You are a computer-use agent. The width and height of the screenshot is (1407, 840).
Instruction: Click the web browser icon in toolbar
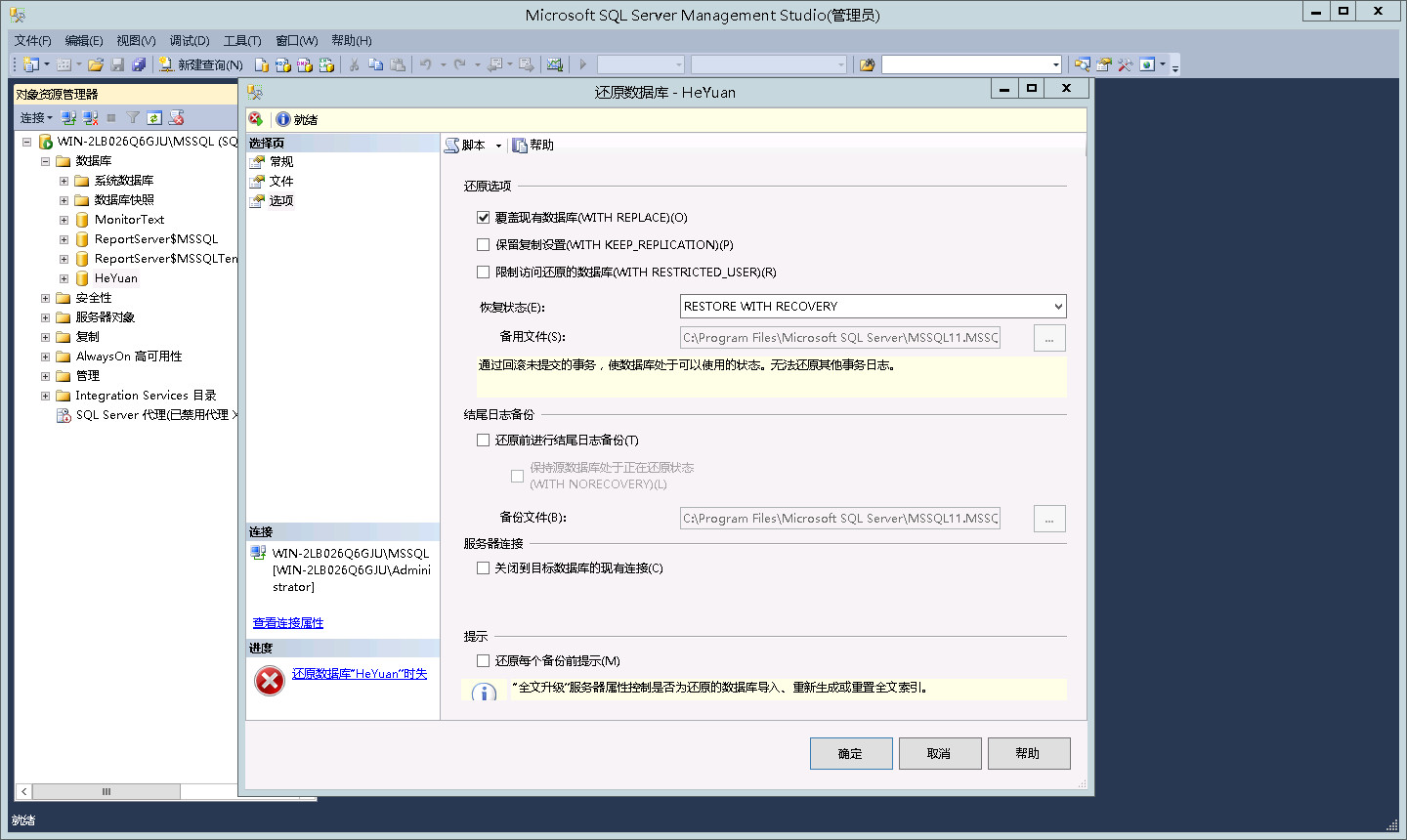[1147, 64]
